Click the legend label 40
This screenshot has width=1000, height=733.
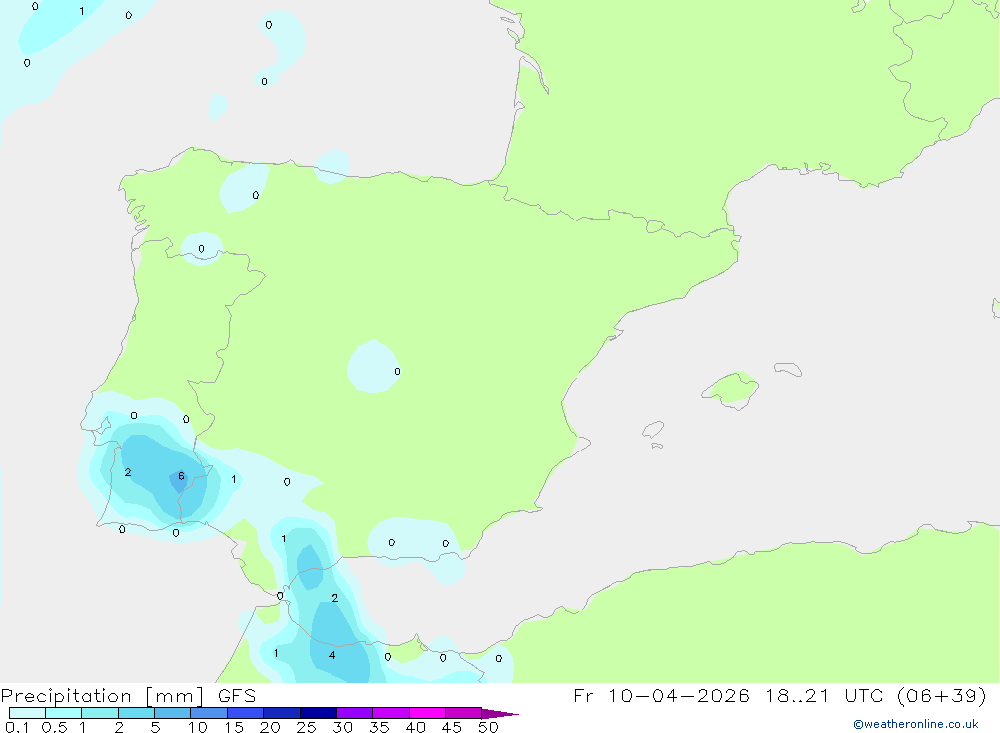click(x=416, y=727)
